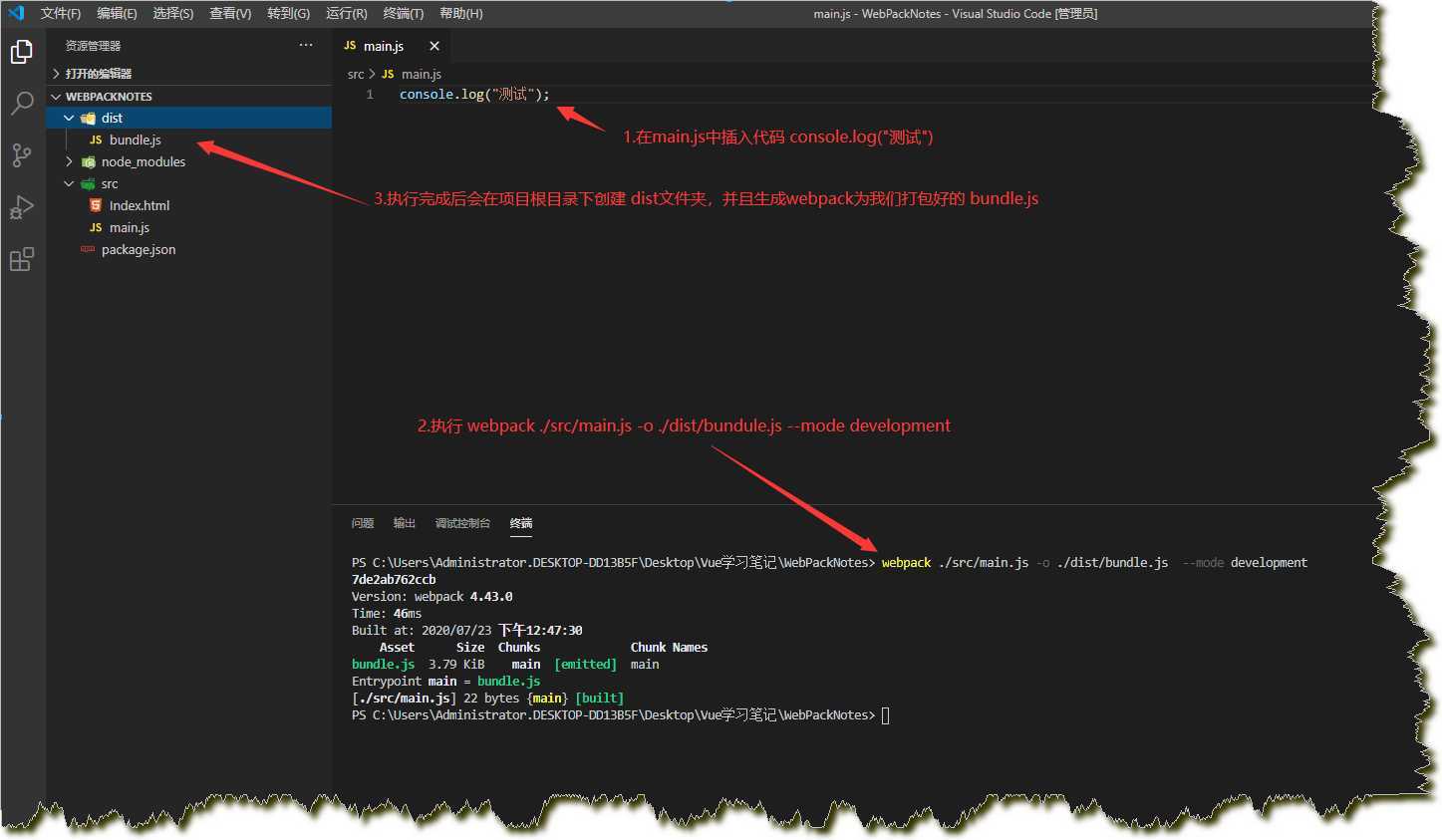Click the JS icon of bundle.js file
Screen dimensions: 1442x840
point(96,140)
